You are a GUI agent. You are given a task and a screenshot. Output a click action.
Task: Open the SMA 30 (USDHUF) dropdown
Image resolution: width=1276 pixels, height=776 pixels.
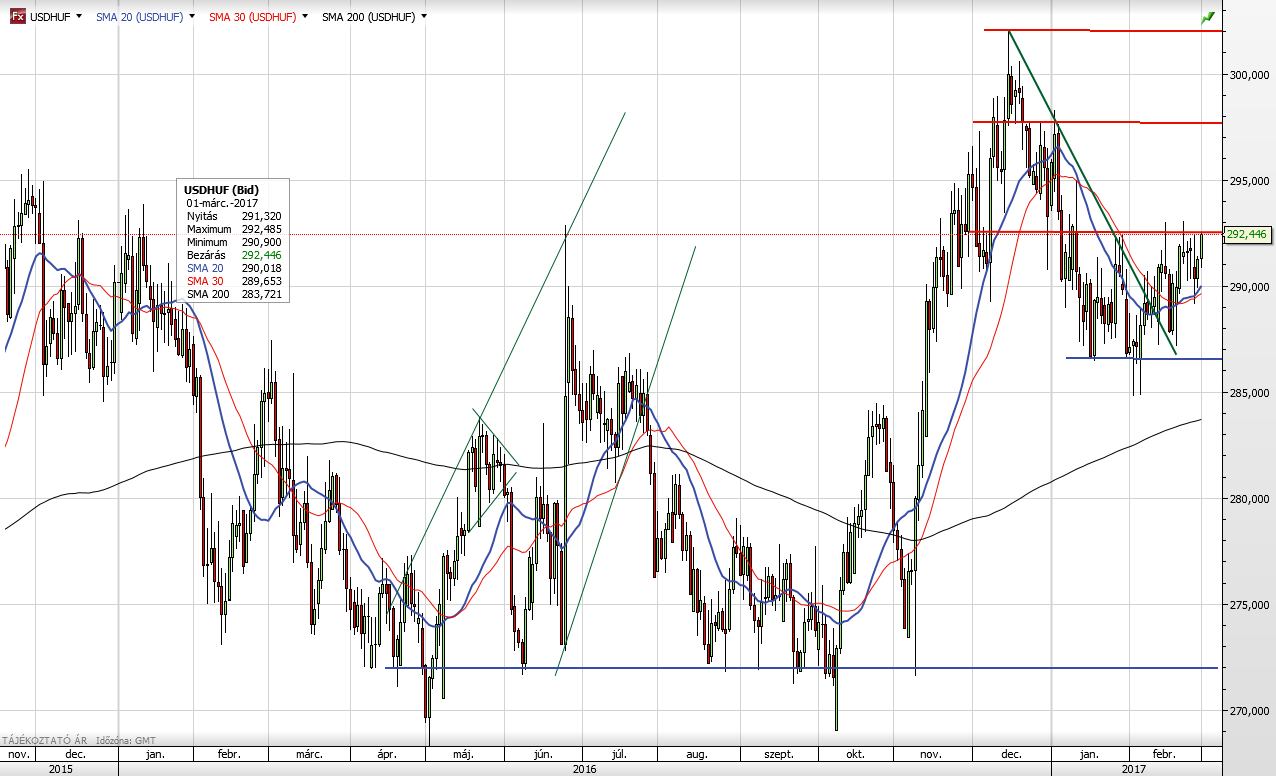(304, 17)
